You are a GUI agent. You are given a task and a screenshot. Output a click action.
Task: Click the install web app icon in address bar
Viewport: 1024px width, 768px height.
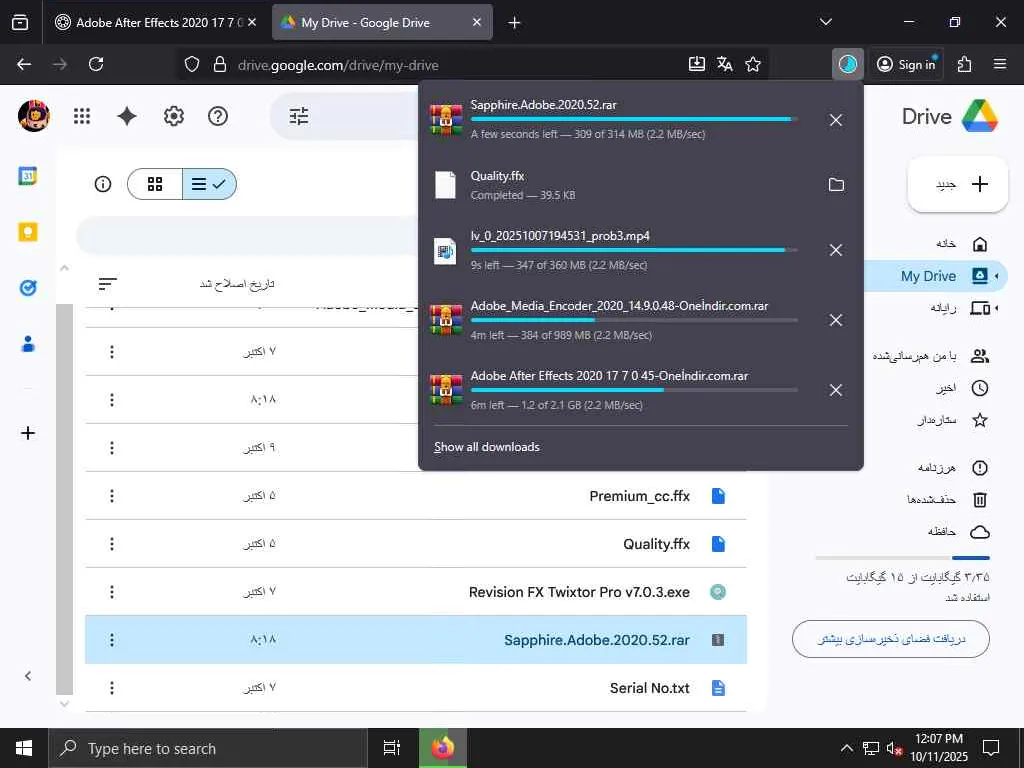[697, 64]
